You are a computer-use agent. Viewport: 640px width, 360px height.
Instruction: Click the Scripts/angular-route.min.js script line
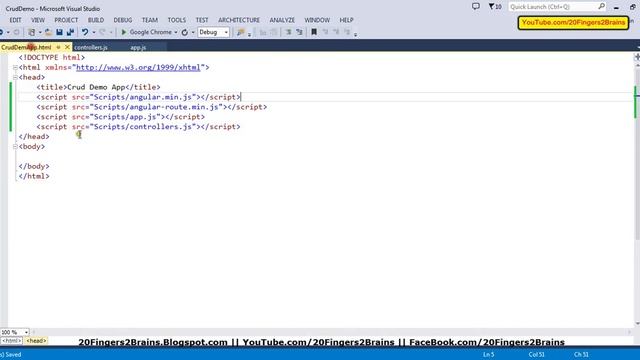click(x=151, y=107)
